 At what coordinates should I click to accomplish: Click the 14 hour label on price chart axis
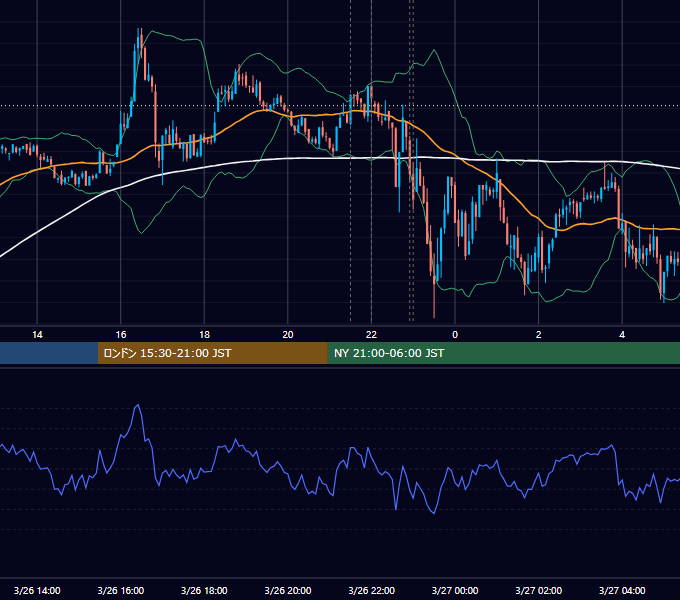[x=37, y=335]
